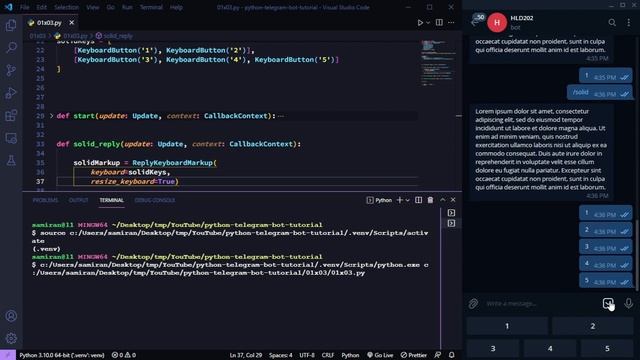
Task: Open the Manage gear icon
Action: pos(11,338)
